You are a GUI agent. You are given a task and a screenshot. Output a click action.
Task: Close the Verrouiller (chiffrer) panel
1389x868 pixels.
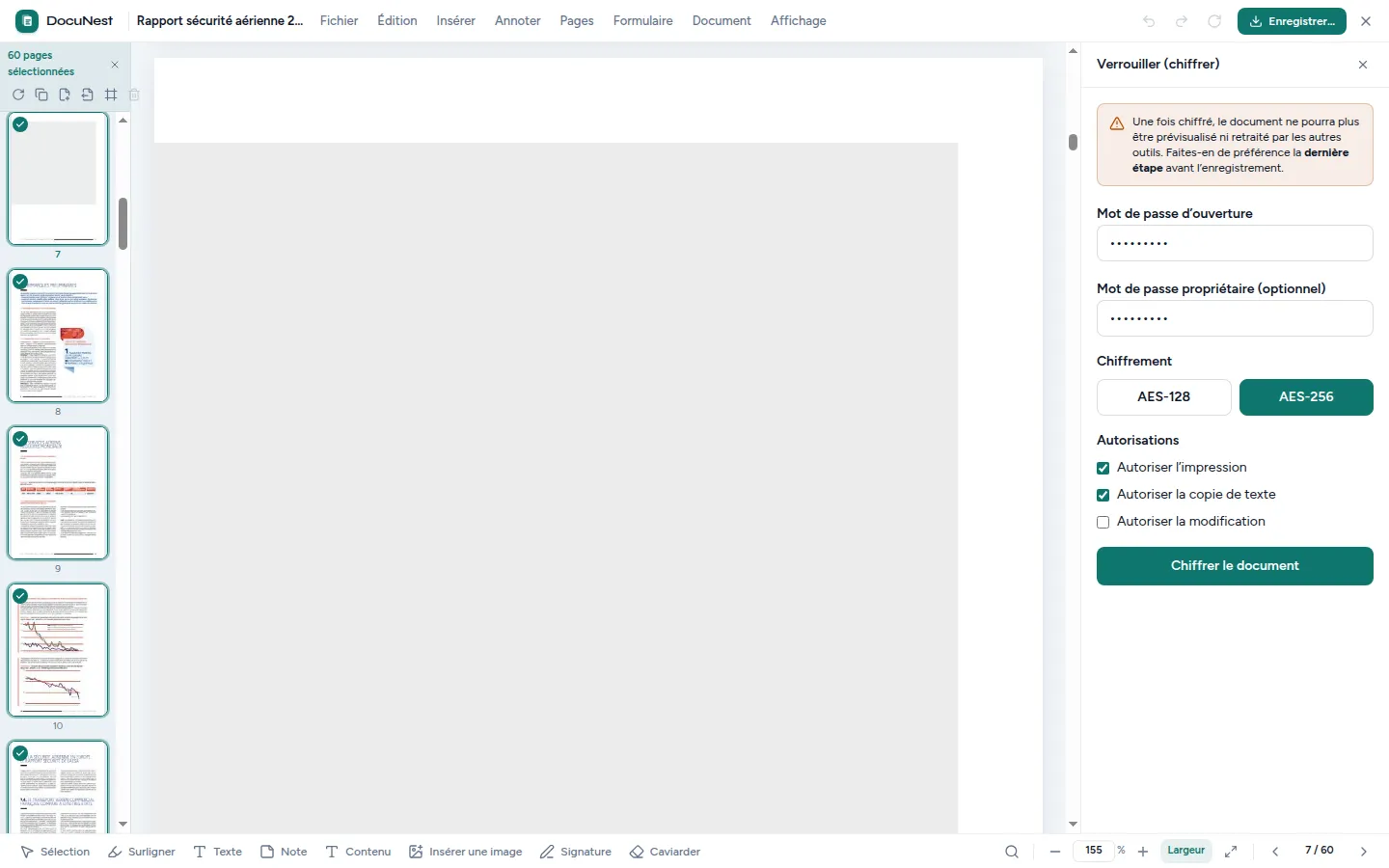(x=1363, y=65)
